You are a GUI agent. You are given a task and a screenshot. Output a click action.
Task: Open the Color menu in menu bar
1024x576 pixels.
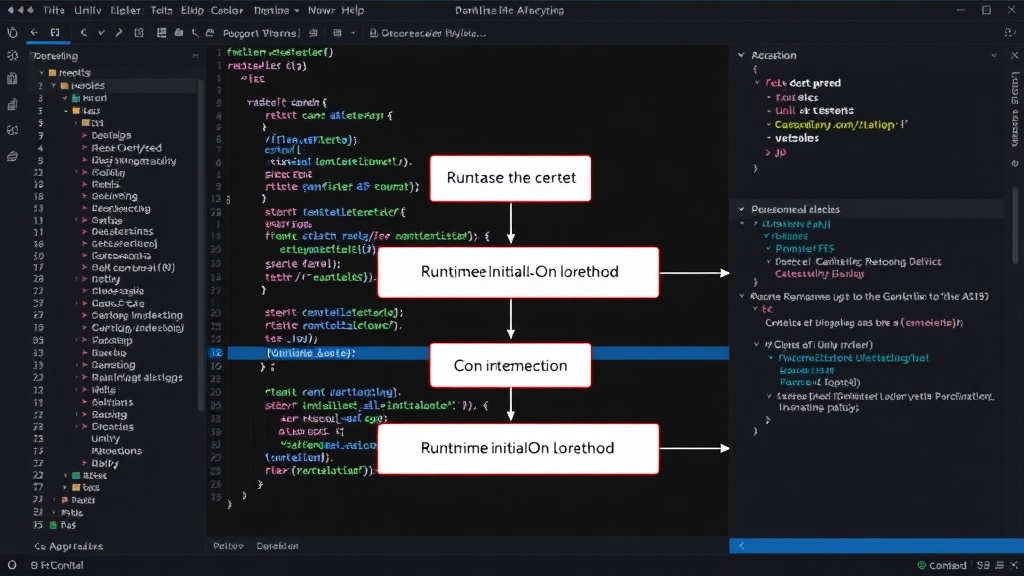point(227,10)
